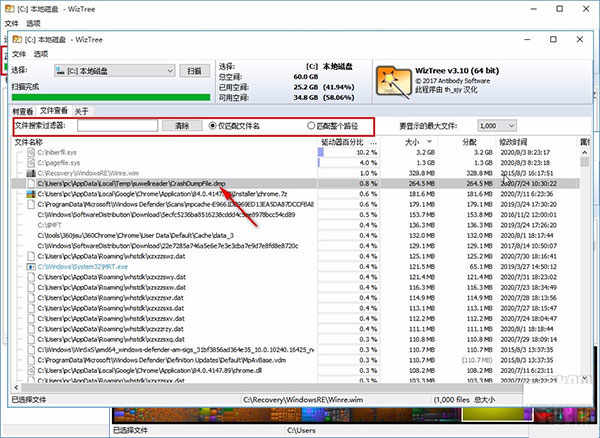The height and width of the screenshot is (438, 600).
Task: Click the sort arrow on the 大小 column header
Action: [429, 142]
